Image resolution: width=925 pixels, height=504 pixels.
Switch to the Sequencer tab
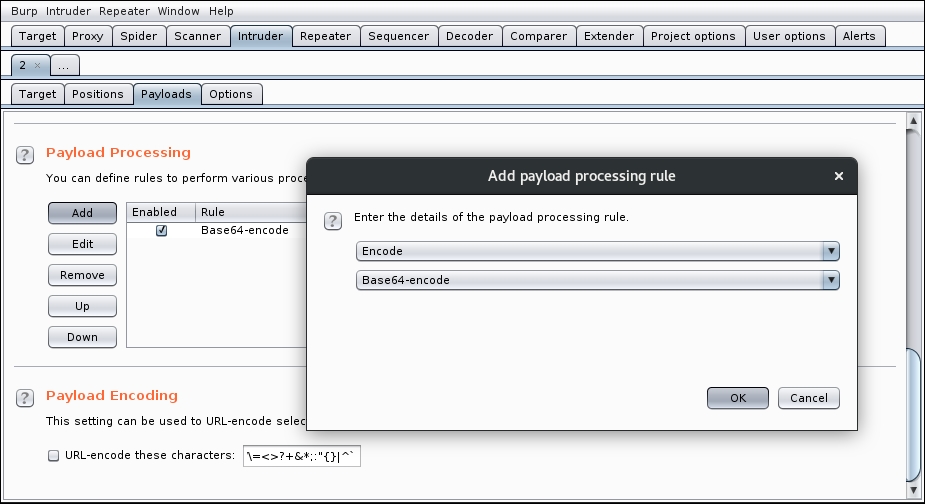point(399,36)
